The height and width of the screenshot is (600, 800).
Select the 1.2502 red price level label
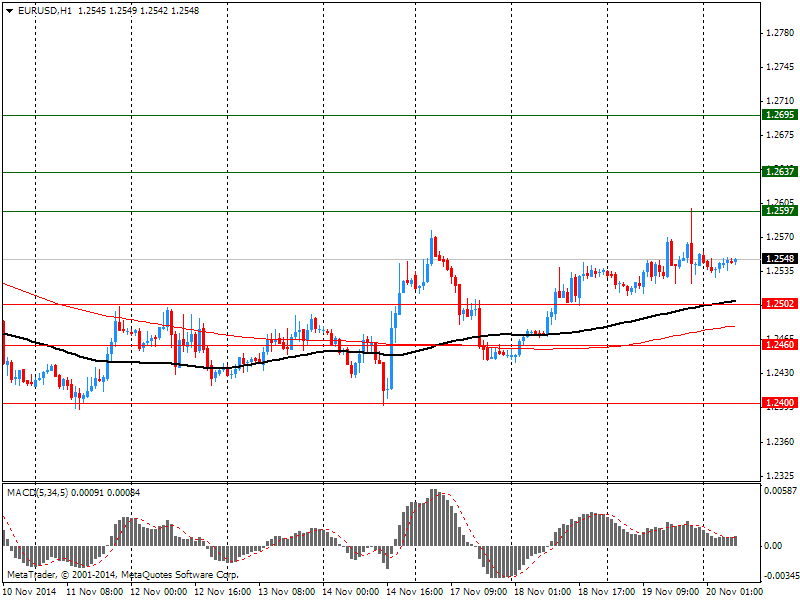click(780, 304)
